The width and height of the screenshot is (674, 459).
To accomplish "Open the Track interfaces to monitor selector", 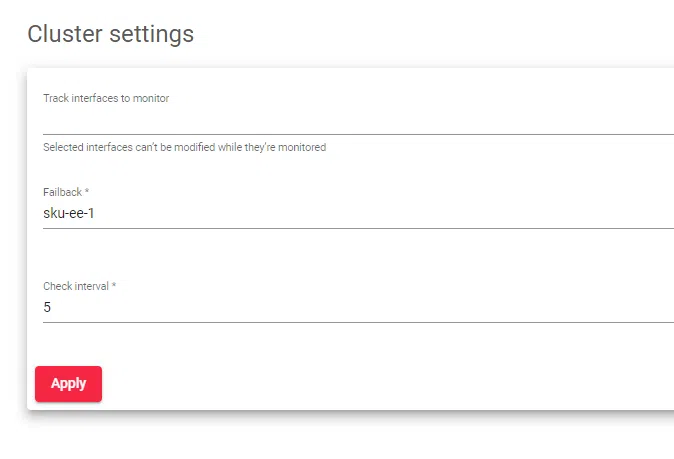I will [x=350, y=120].
